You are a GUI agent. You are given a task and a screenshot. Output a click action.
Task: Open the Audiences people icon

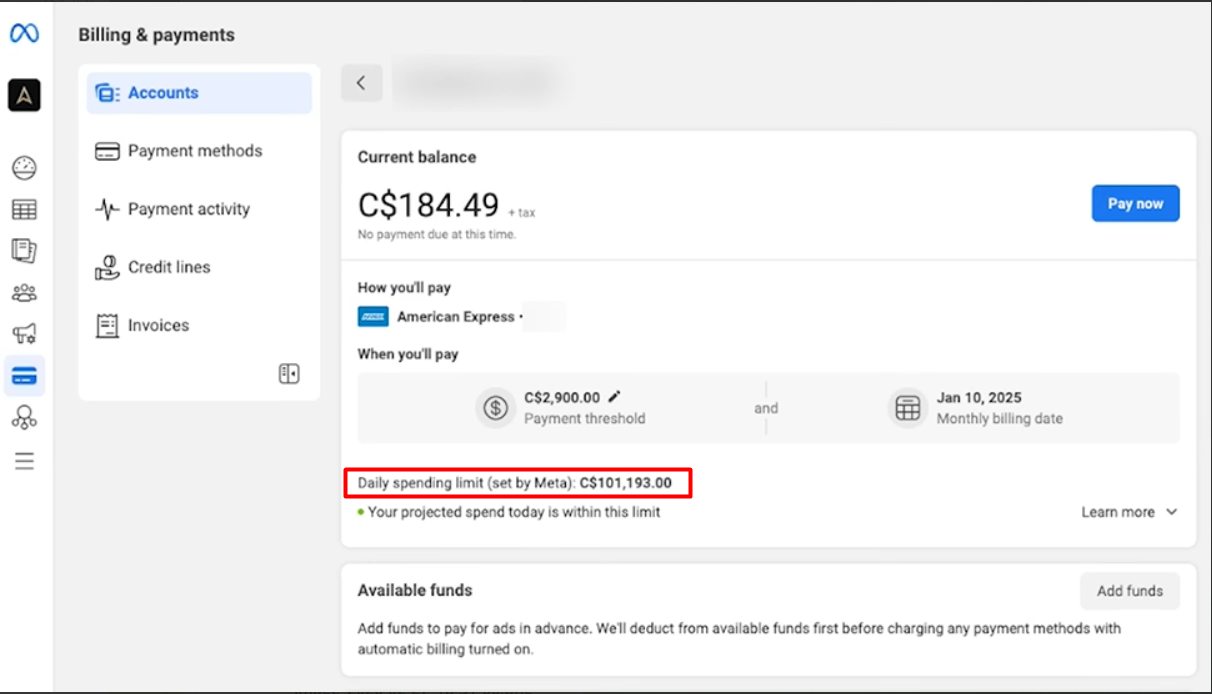24,293
